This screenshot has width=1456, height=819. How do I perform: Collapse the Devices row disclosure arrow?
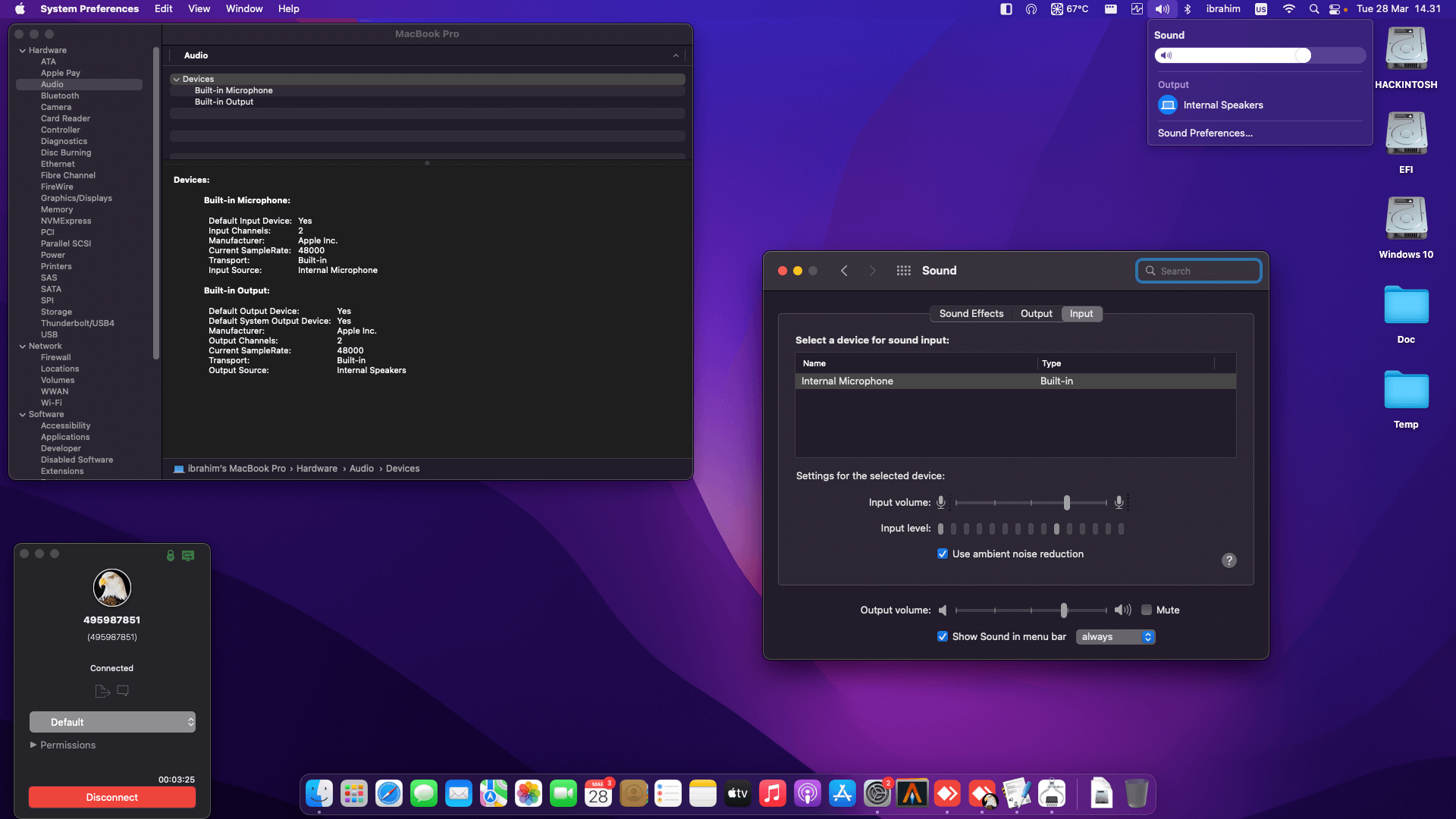(176, 80)
